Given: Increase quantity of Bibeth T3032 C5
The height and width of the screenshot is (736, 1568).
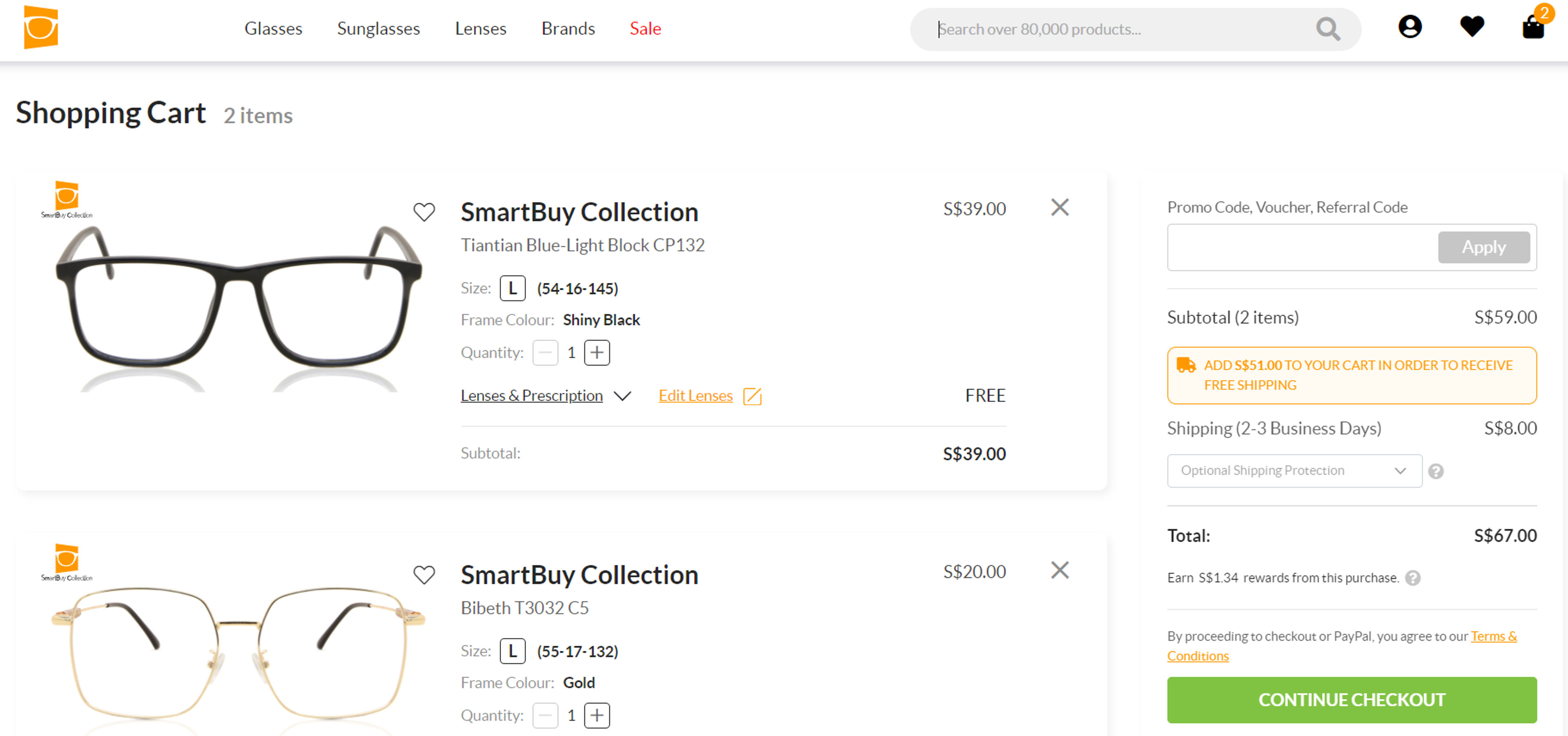Looking at the screenshot, I should tap(597, 715).
